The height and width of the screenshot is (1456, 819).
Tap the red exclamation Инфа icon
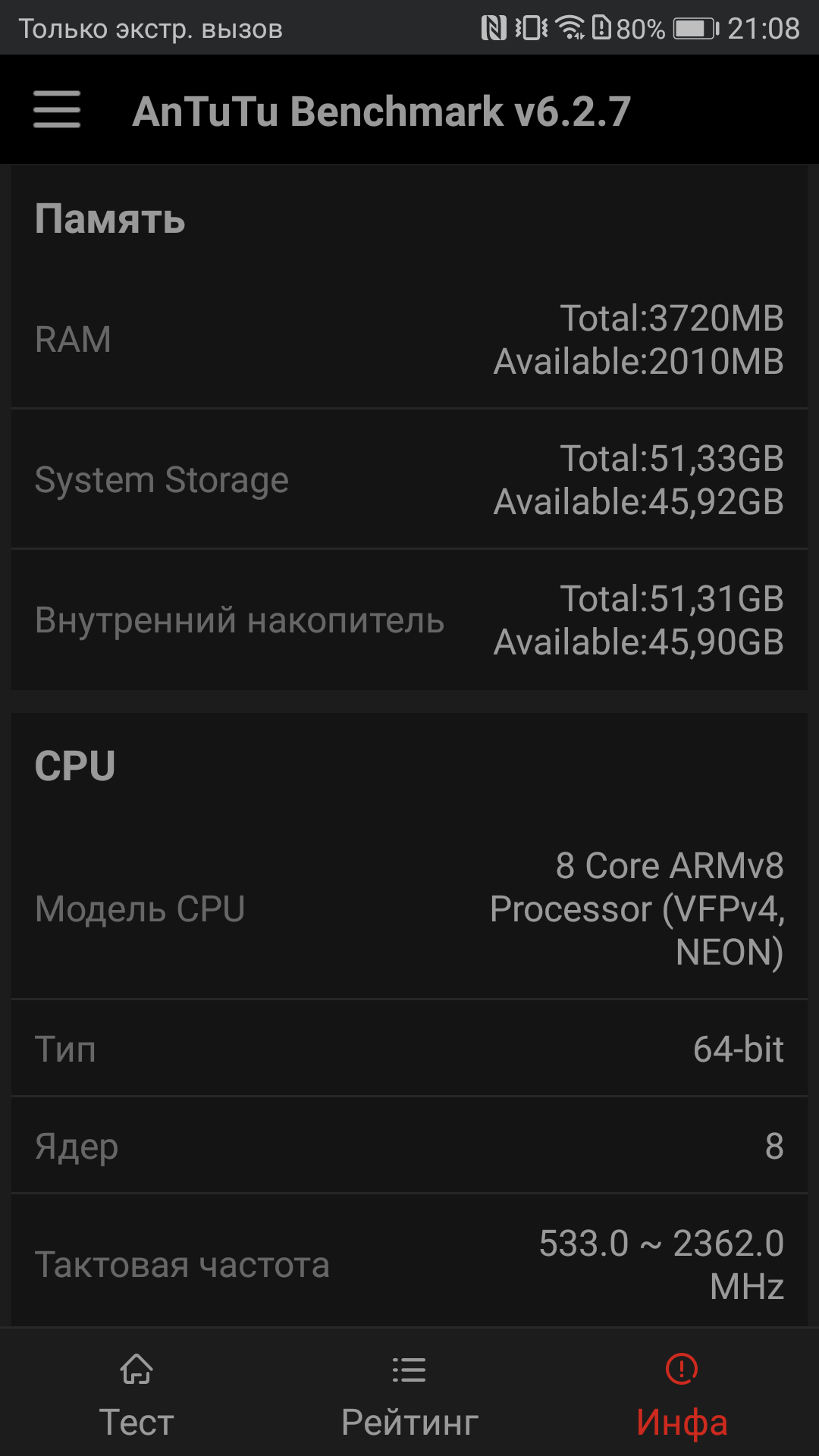[x=682, y=1370]
